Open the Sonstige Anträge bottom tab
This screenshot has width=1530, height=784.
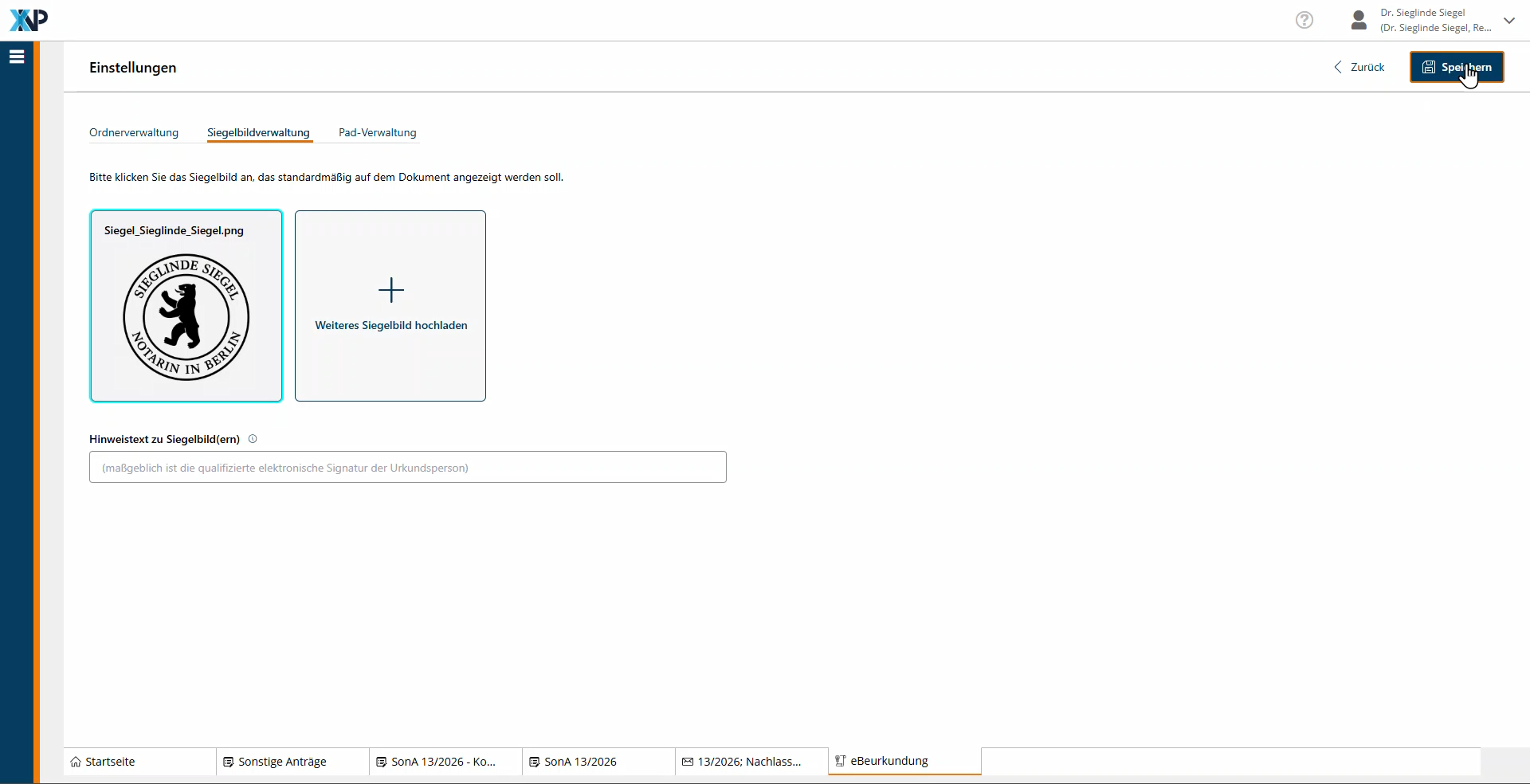pyautogui.click(x=282, y=762)
